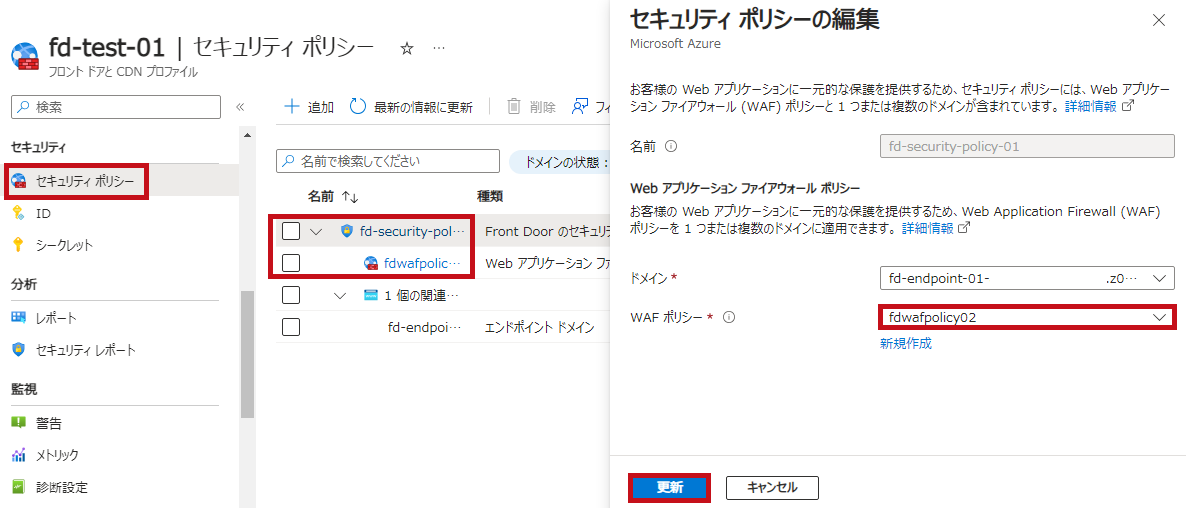Click the fd-endpoi domain name text
Image resolution: width=1186 pixels, height=508 pixels.
click(424, 327)
